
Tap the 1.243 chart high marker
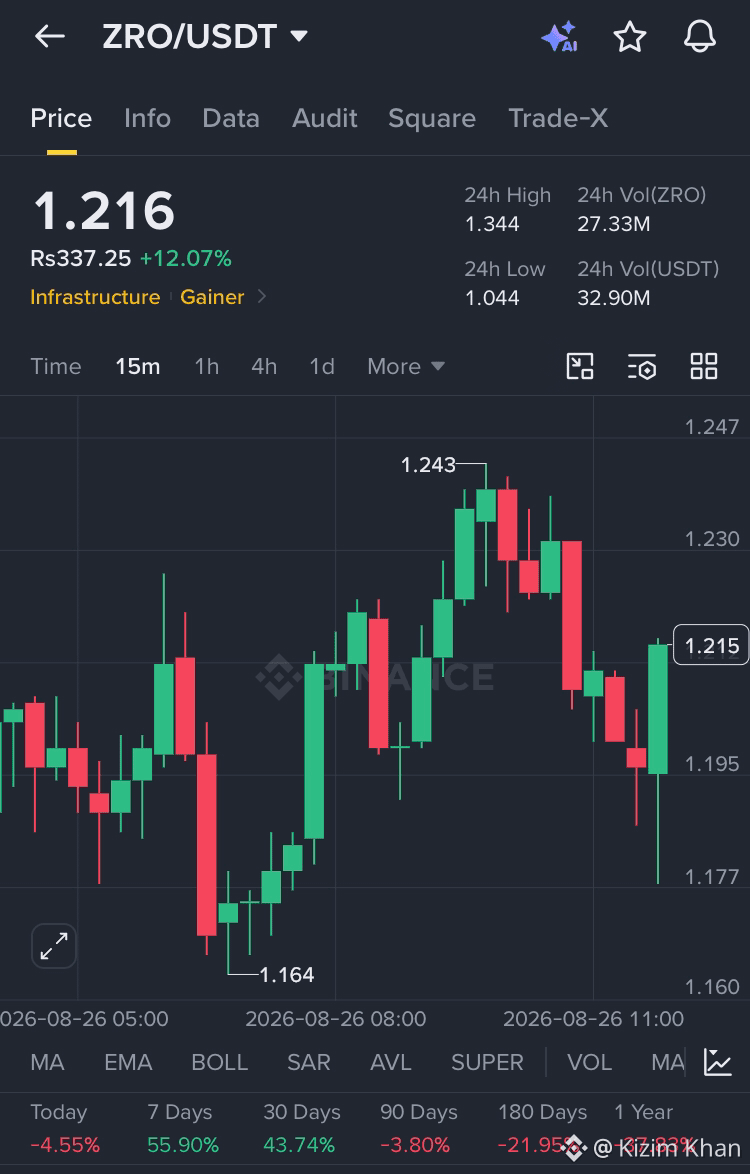click(428, 465)
